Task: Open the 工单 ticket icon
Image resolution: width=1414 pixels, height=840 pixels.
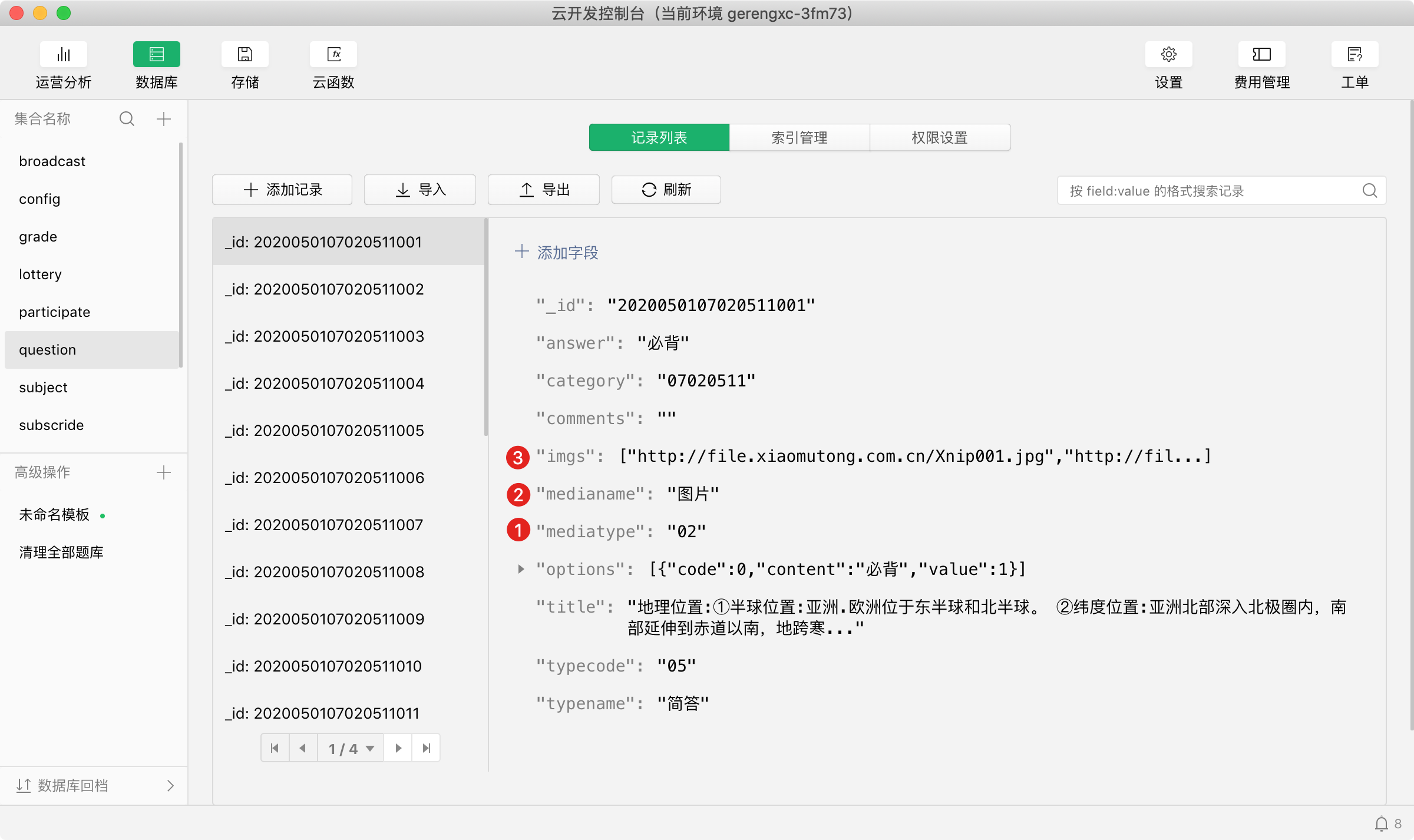Action: (x=1354, y=55)
